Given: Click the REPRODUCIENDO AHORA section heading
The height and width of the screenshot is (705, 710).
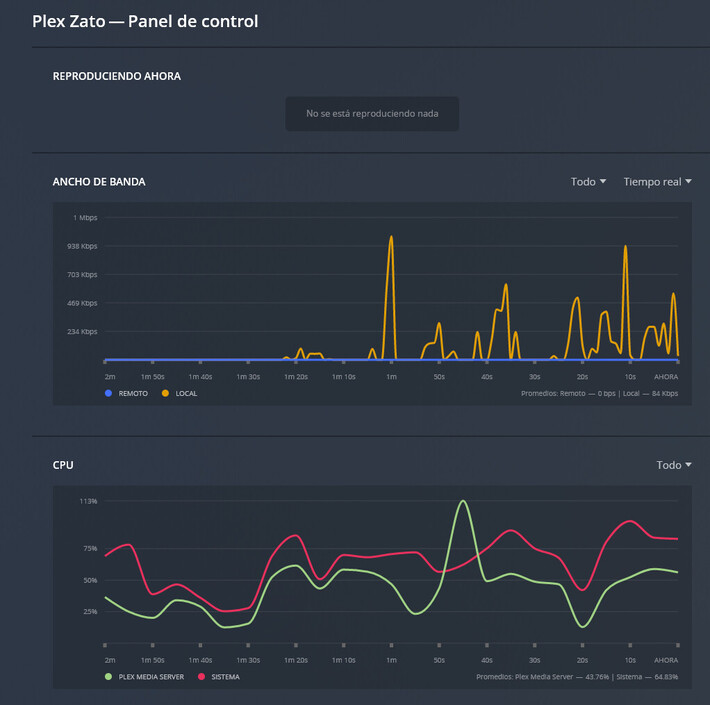Looking at the screenshot, I should pos(116,76).
